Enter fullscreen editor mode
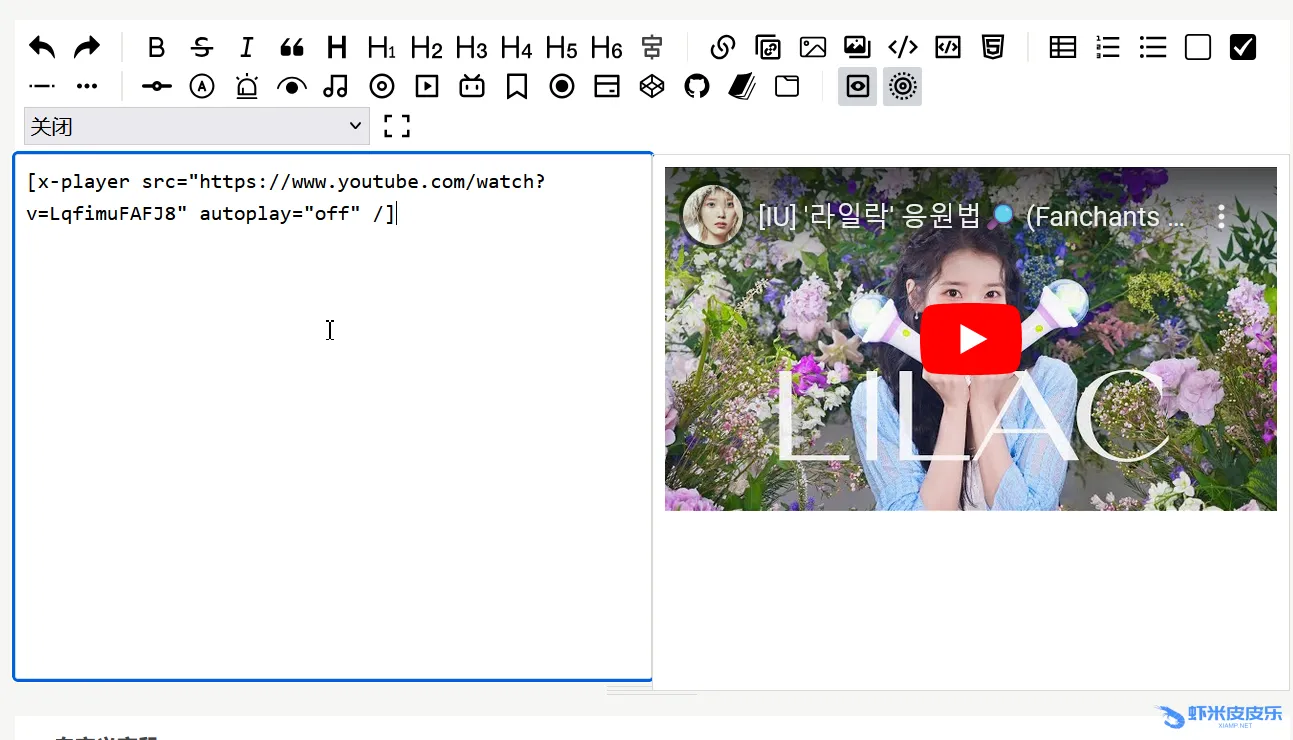 [x=397, y=126]
